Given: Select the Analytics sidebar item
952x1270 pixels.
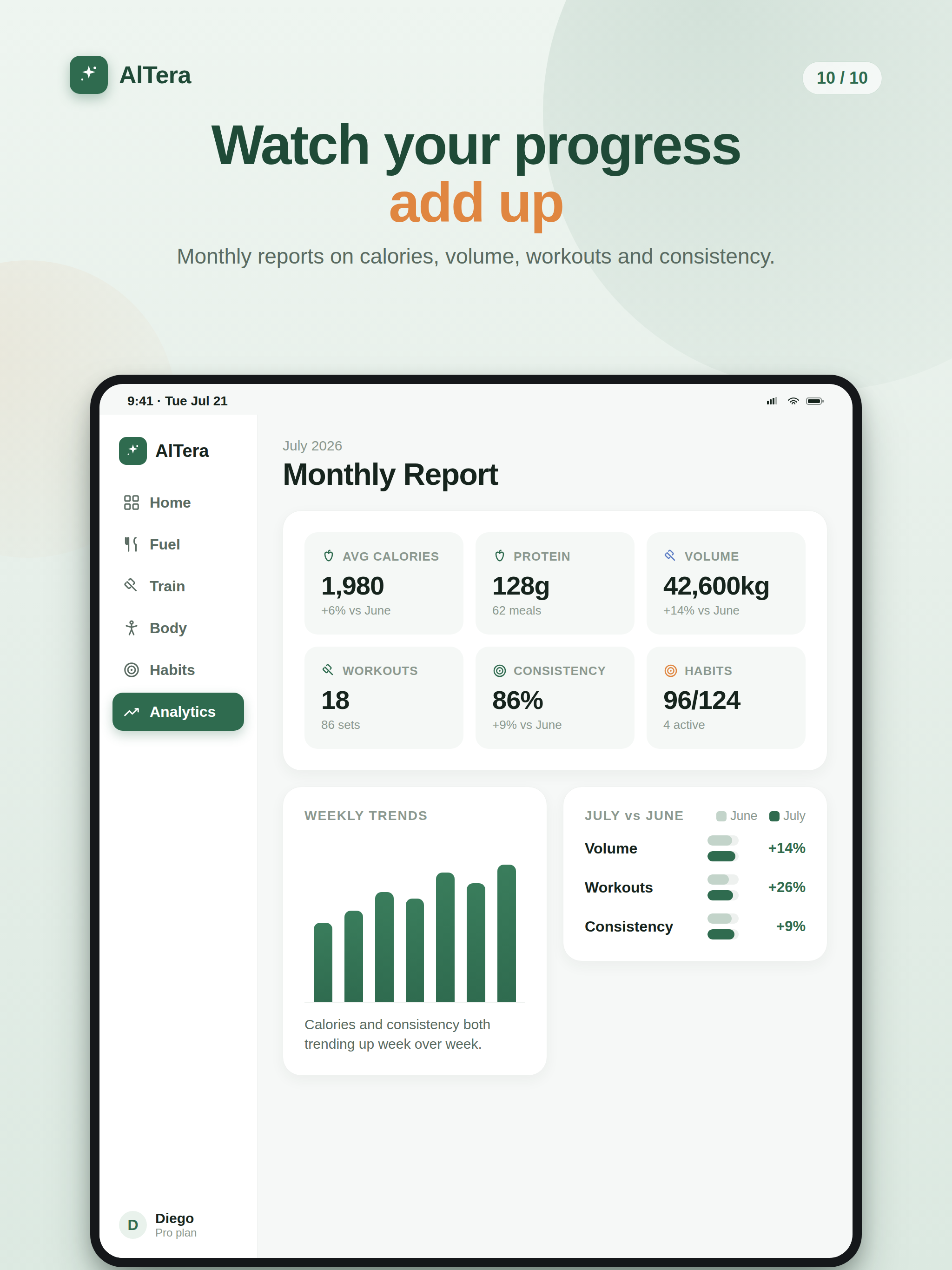Looking at the screenshot, I should click(x=178, y=712).
